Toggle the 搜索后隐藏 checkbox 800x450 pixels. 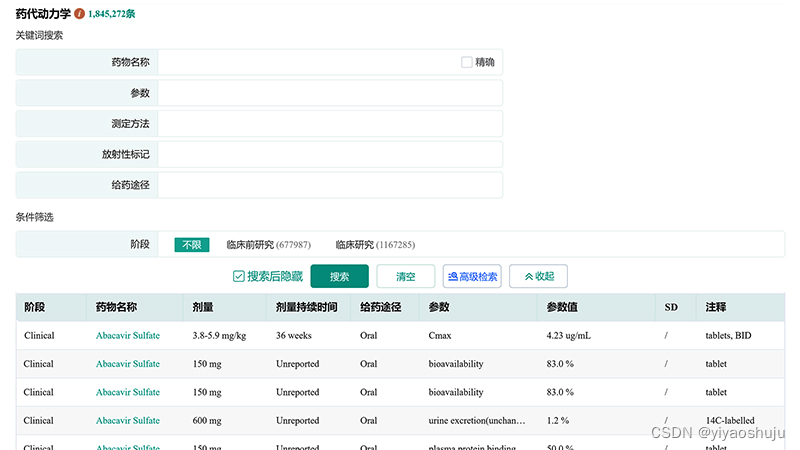pos(238,277)
